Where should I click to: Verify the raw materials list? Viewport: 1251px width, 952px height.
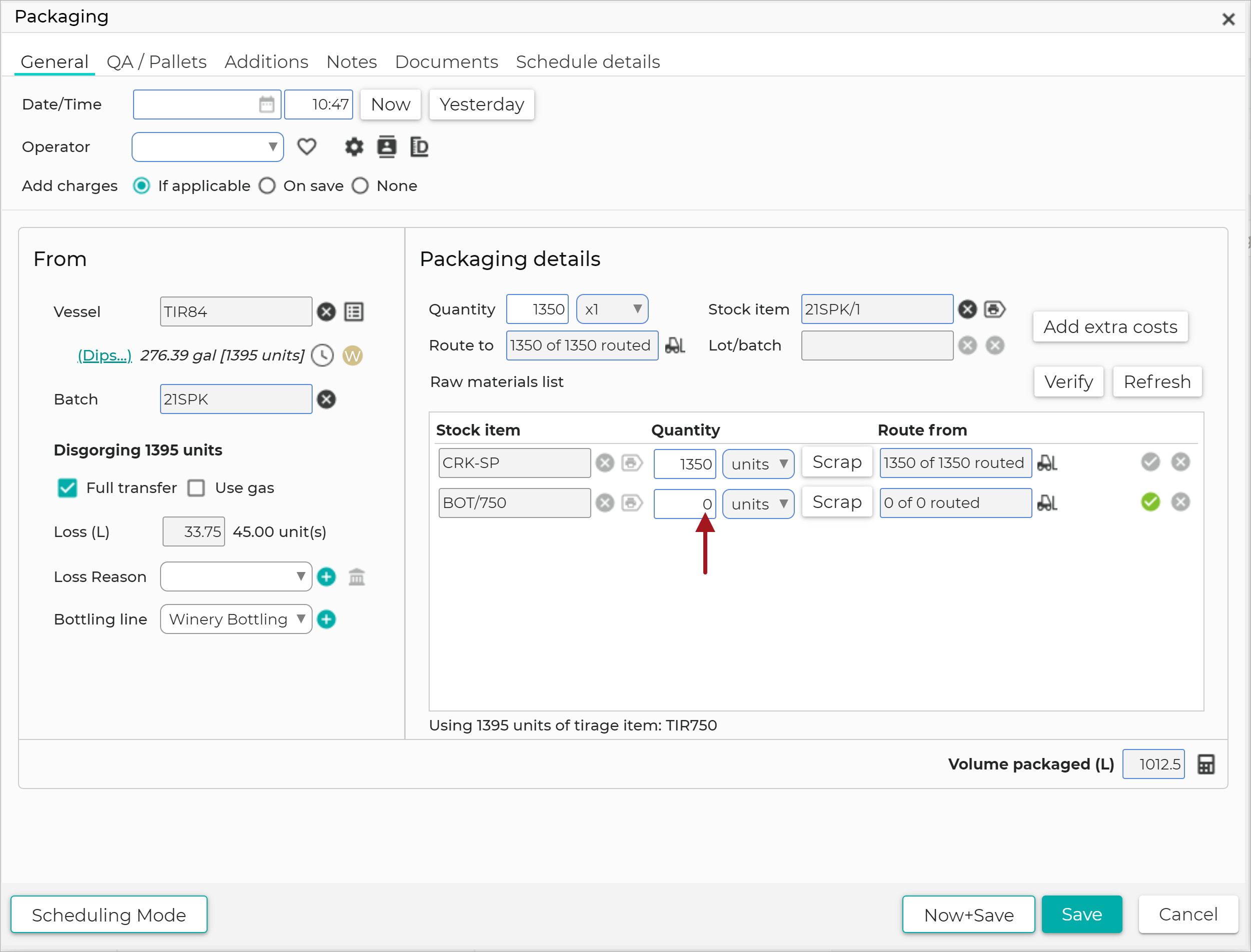click(x=1068, y=382)
